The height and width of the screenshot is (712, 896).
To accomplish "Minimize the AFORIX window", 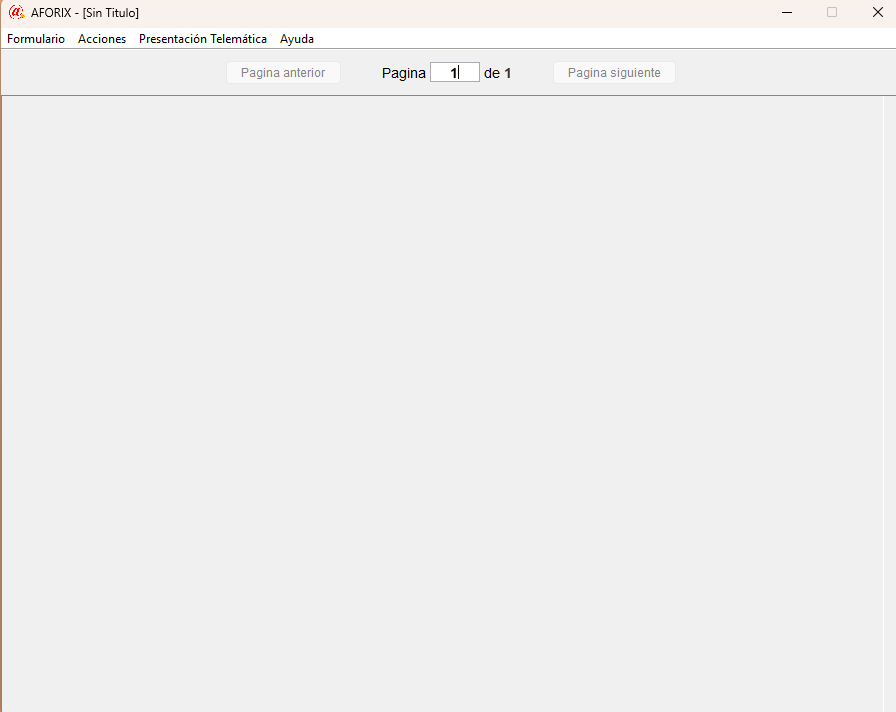I will tap(788, 12).
